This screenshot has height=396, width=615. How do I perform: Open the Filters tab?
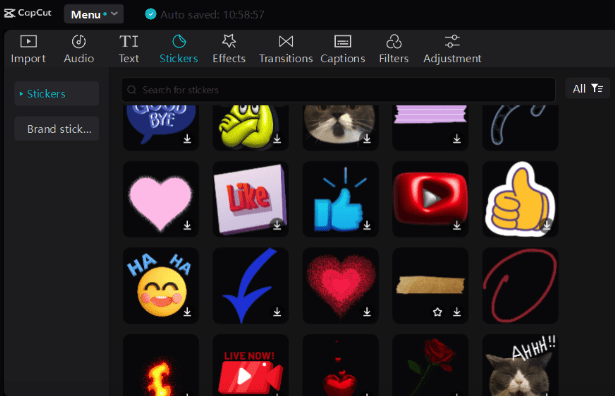point(394,49)
